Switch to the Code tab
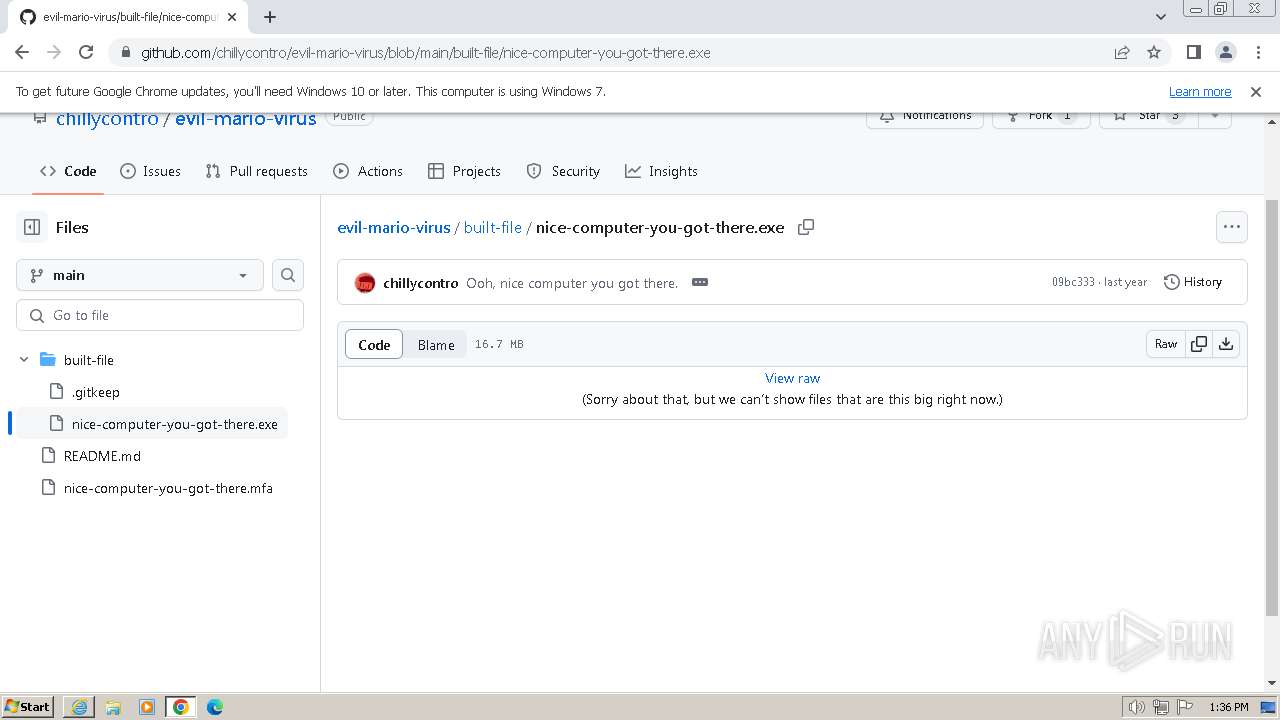This screenshot has width=1280, height=720. pyautogui.click(x=68, y=171)
